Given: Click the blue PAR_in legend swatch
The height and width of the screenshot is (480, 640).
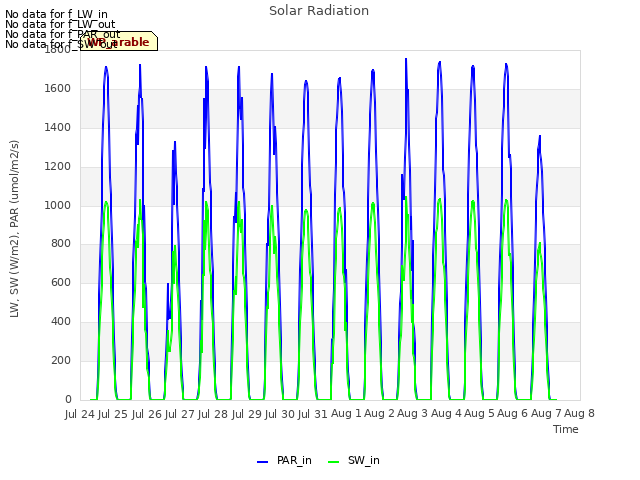Looking at the screenshot, I should click(x=262, y=462).
